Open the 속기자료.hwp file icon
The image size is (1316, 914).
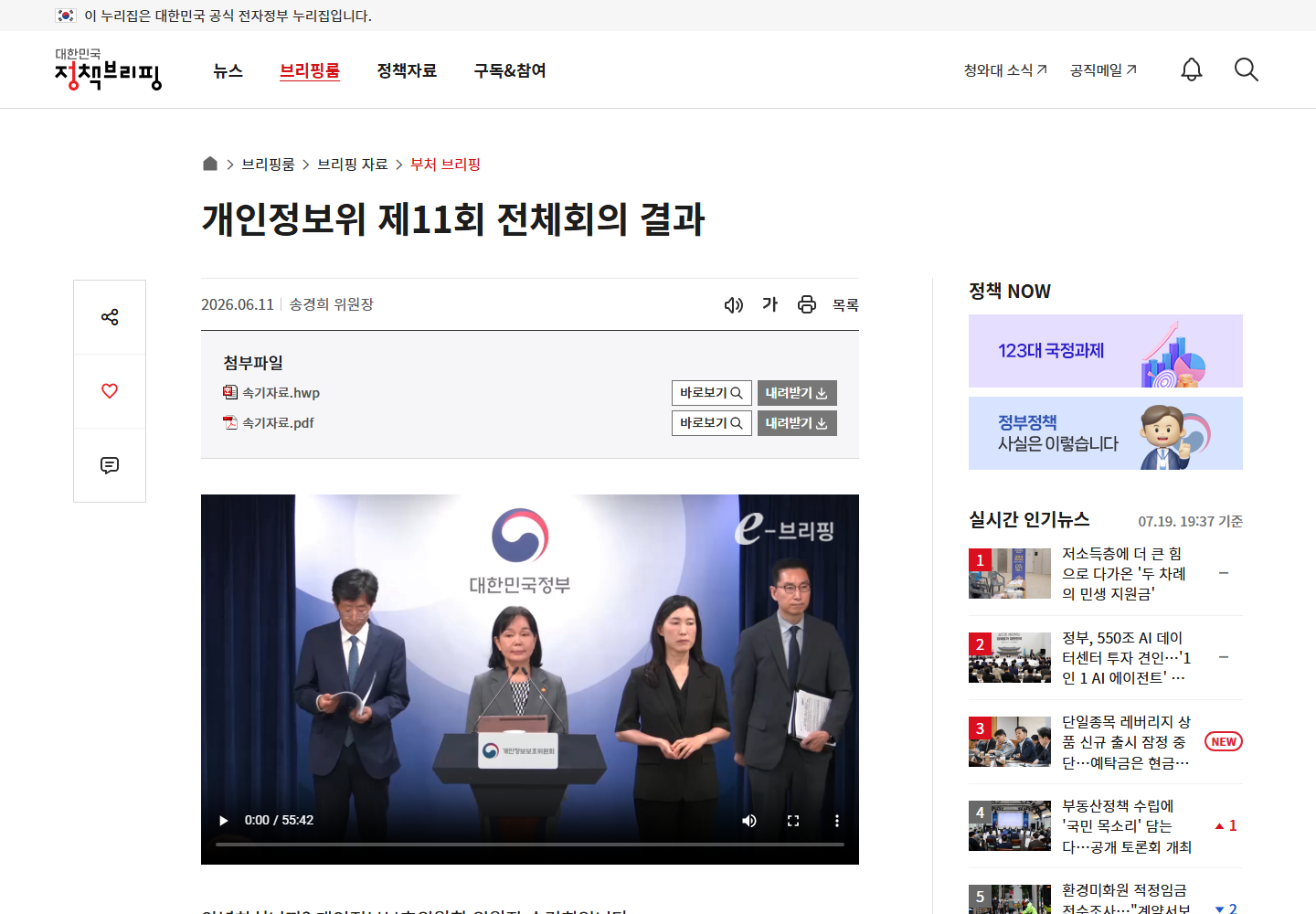pyautogui.click(x=230, y=392)
